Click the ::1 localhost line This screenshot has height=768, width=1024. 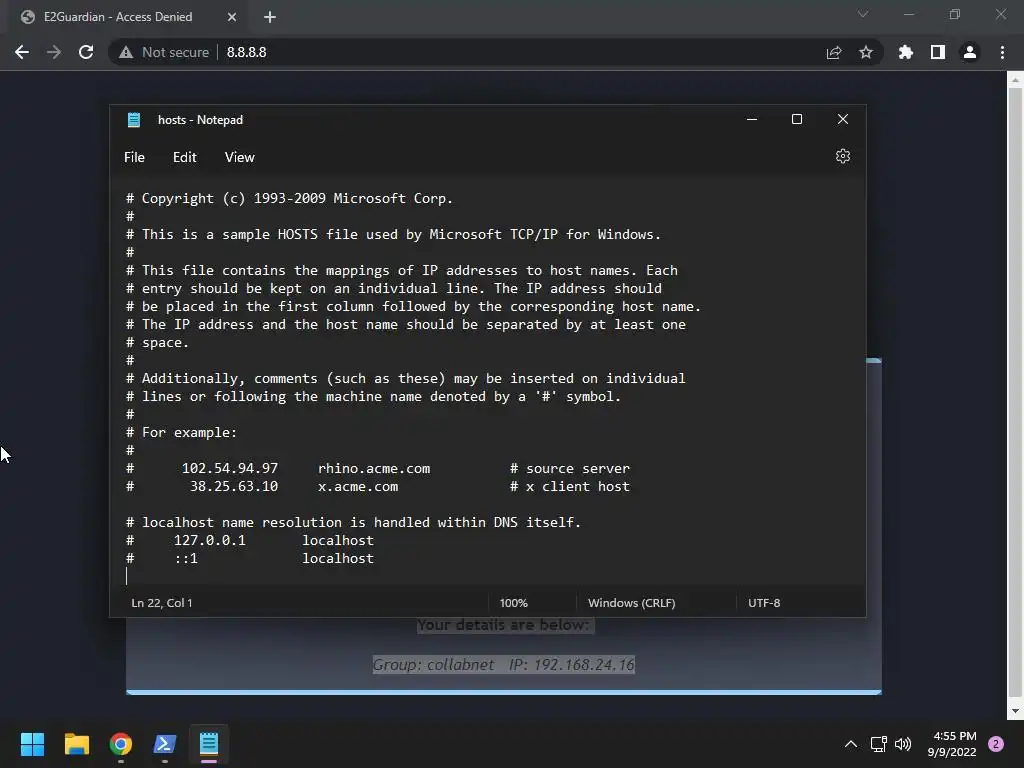click(x=250, y=558)
